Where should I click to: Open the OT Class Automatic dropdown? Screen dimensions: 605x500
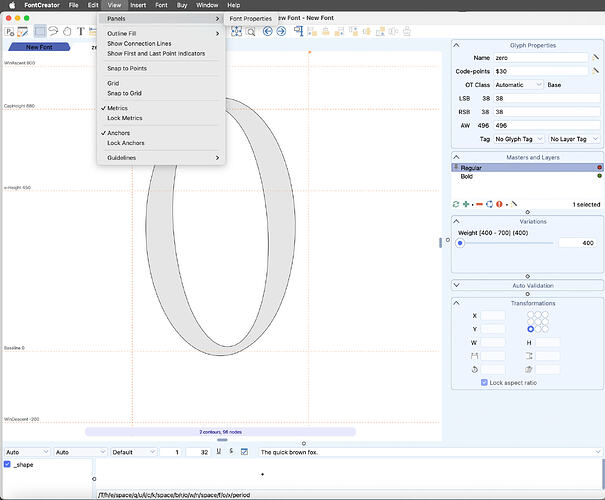[516, 85]
